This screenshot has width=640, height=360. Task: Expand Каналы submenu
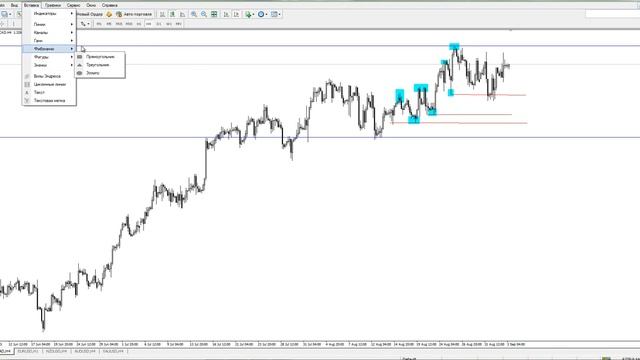click(49, 33)
